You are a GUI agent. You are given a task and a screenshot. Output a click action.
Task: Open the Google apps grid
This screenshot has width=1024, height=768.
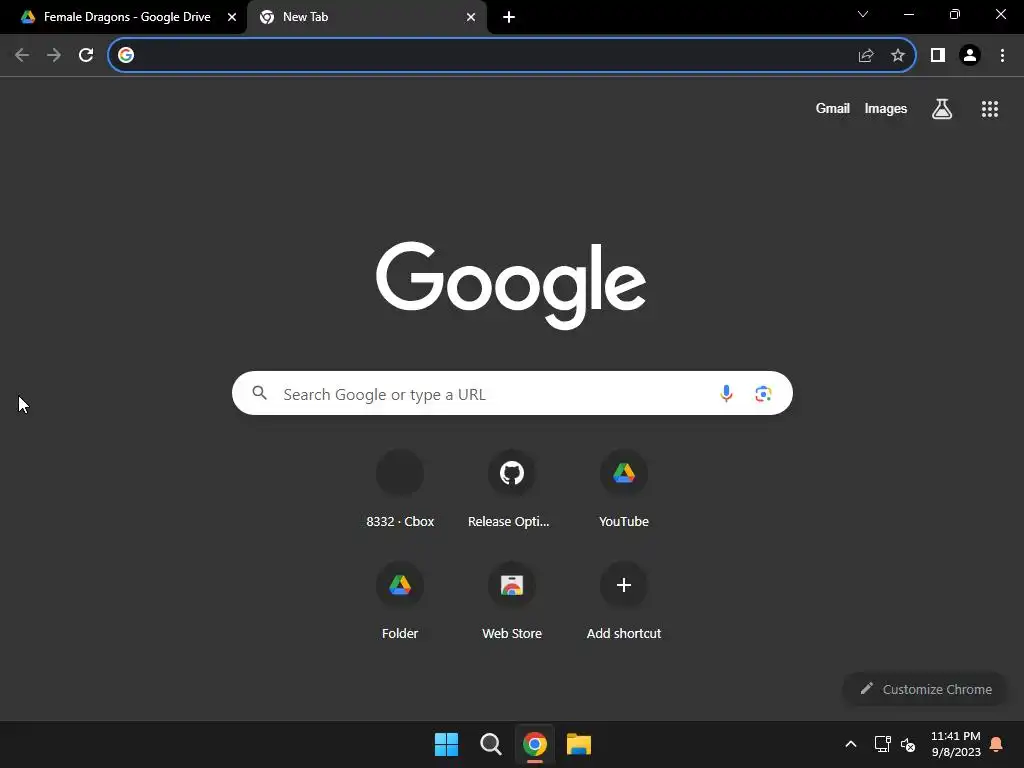[x=990, y=109]
